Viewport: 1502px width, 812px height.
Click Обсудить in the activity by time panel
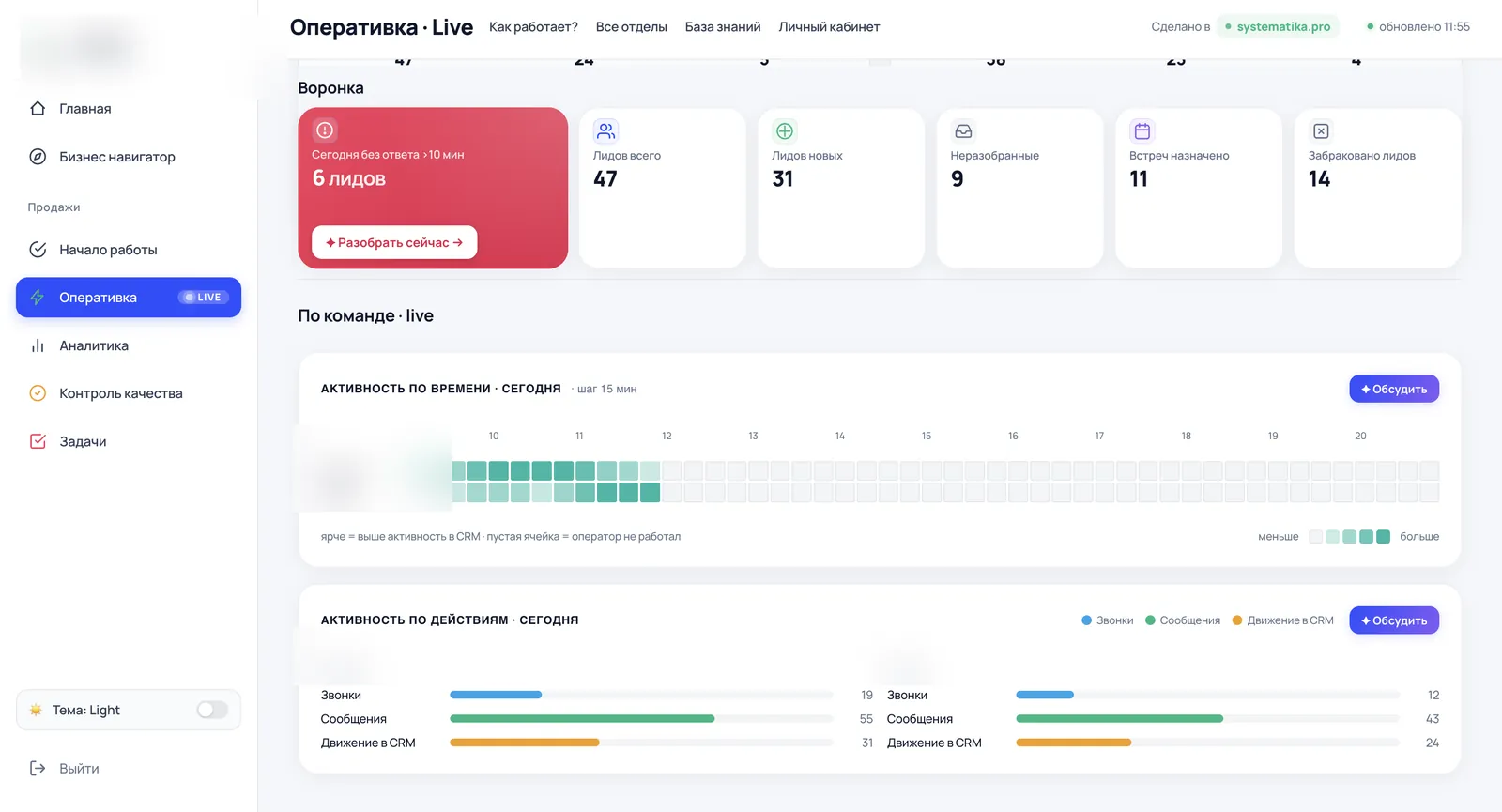point(1394,389)
